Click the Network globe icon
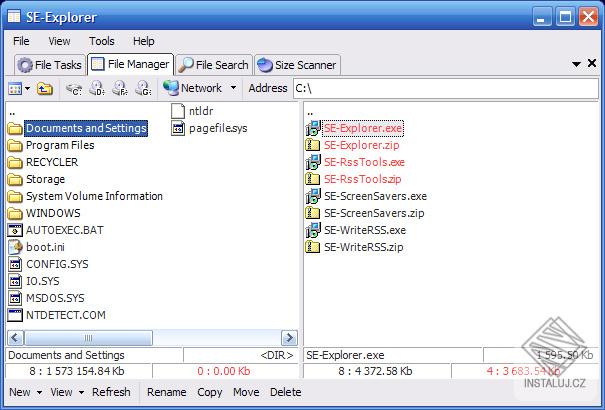Viewport: 605px width, 410px height. pos(171,88)
